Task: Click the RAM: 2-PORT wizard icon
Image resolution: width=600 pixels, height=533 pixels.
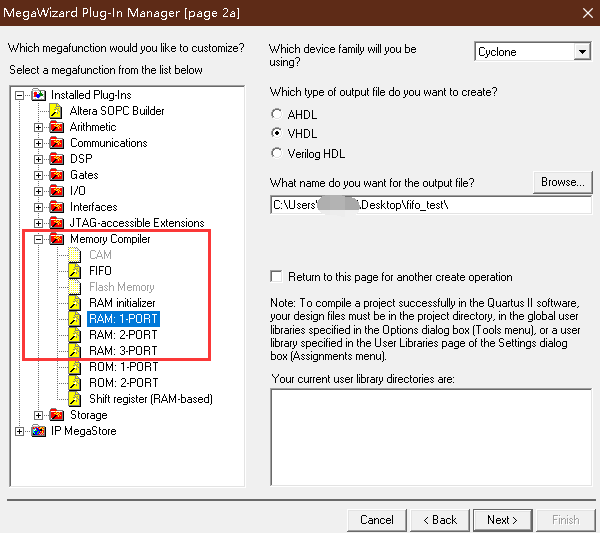Action: point(75,335)
